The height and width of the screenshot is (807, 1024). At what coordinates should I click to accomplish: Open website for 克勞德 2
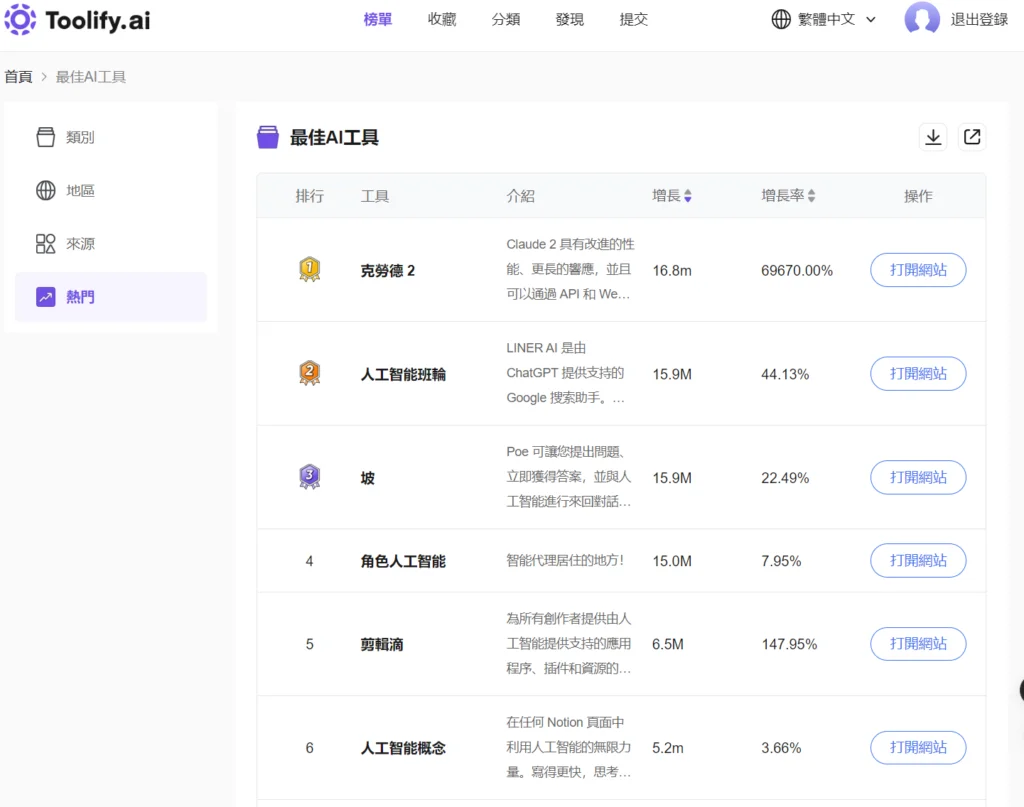[918, 270]
